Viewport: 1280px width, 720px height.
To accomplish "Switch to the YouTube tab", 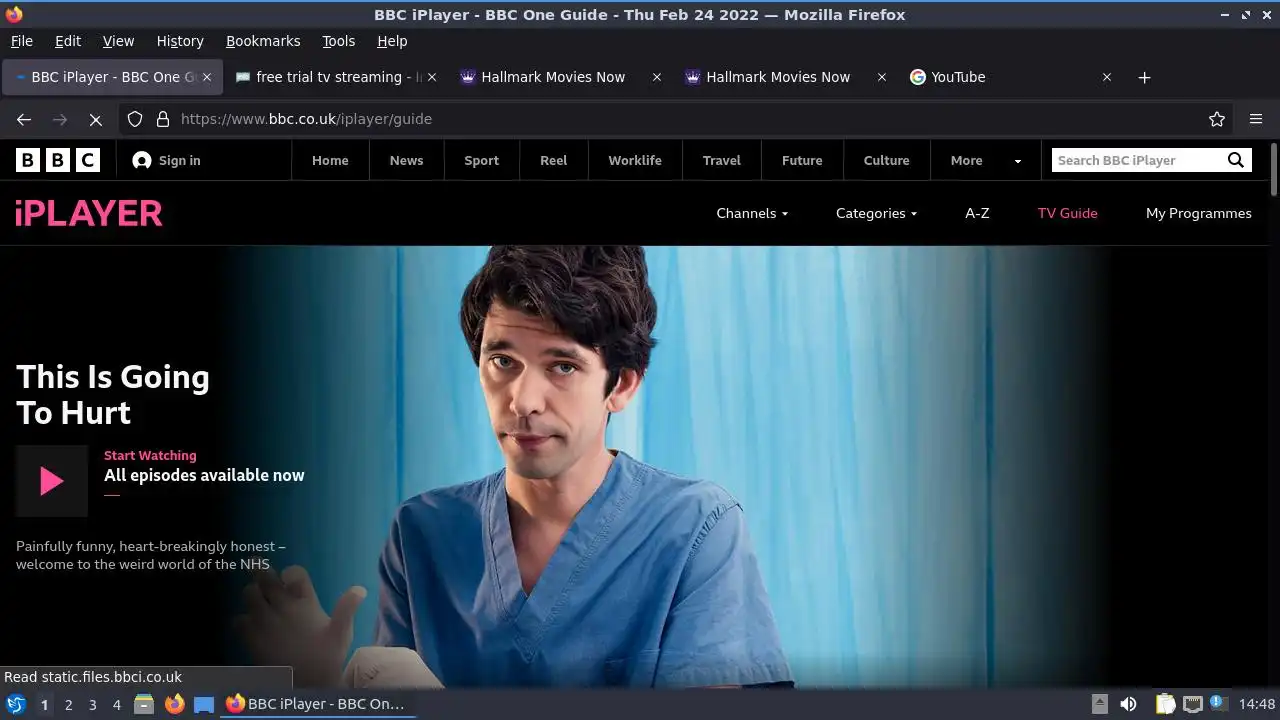I will pos(1010,77).
